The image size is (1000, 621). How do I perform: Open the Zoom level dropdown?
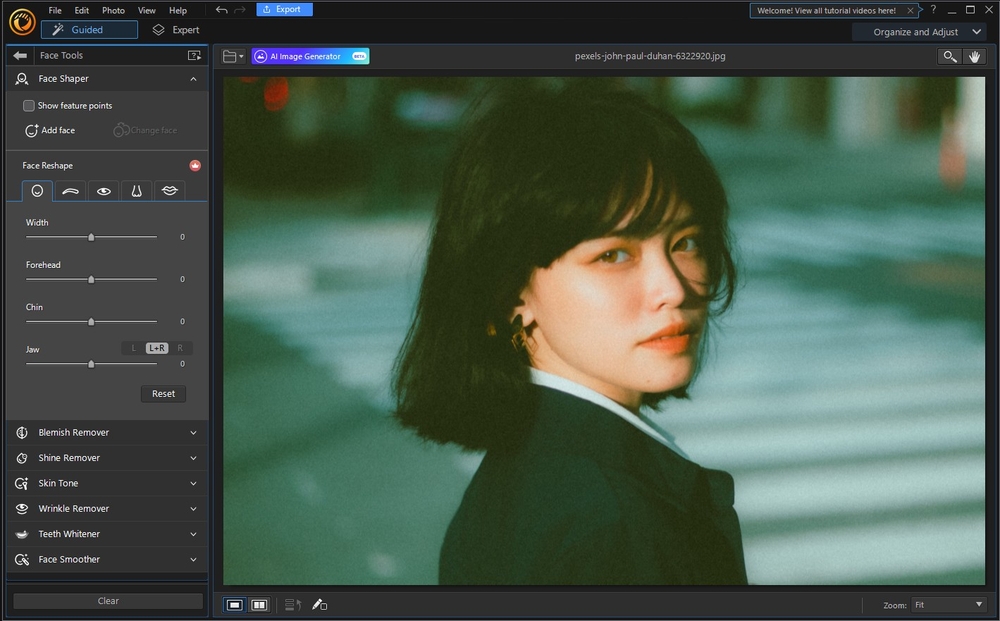click(945, 604)
